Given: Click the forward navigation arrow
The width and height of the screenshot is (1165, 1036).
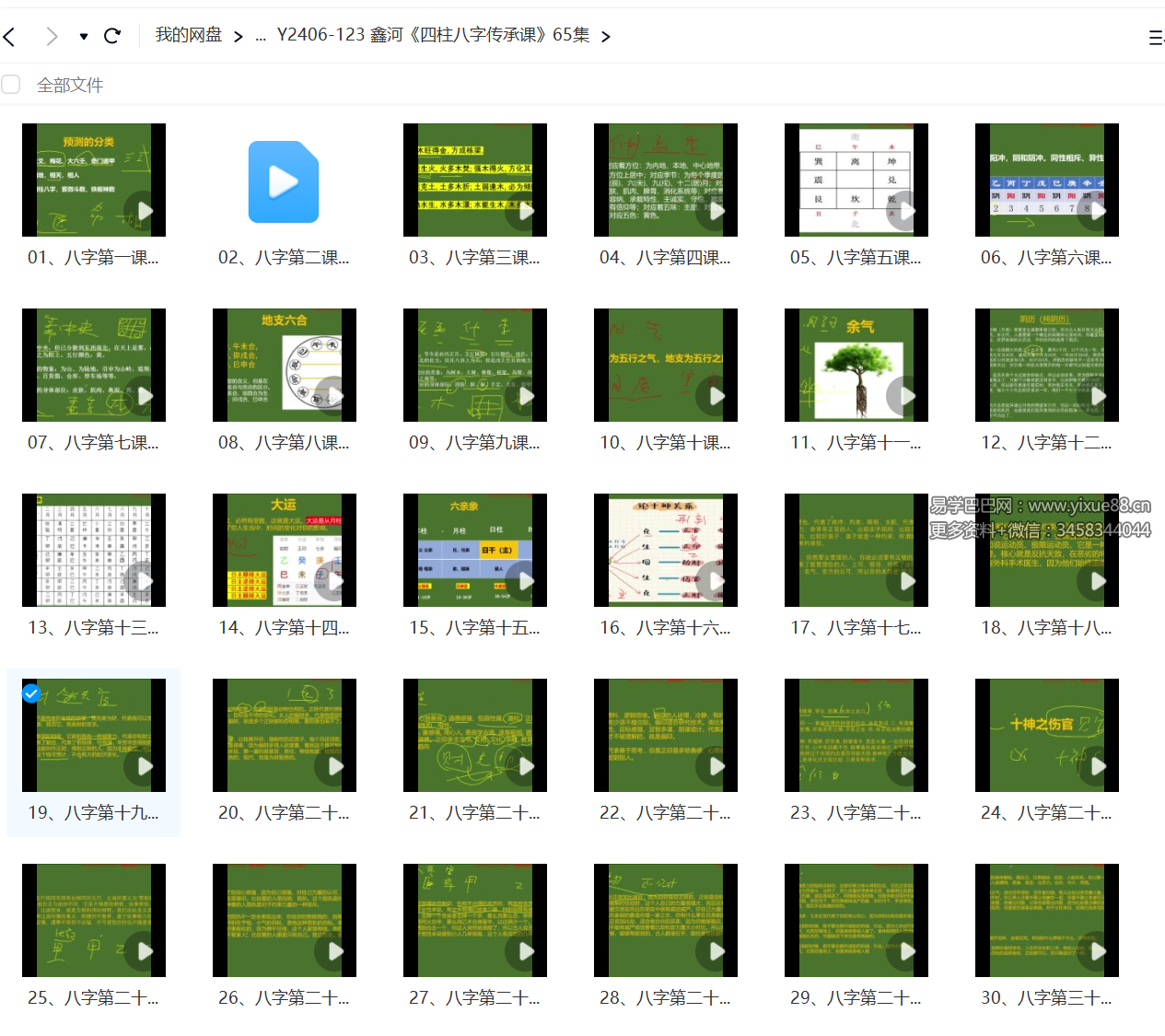Looking at the screenshot, I should pyautogui.click(x=52, y=36).
